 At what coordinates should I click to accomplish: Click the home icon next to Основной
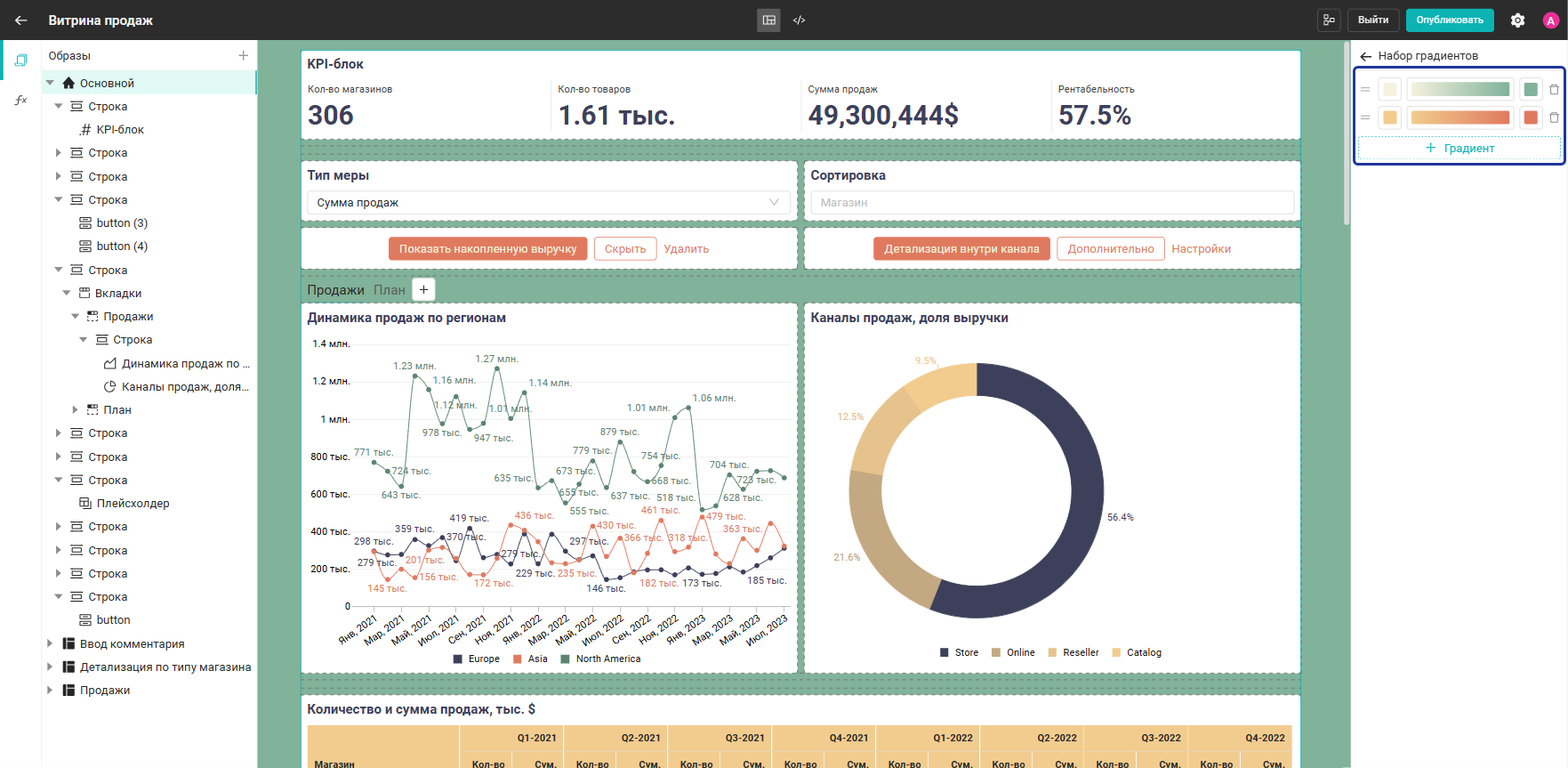click(x=68, y=83)
